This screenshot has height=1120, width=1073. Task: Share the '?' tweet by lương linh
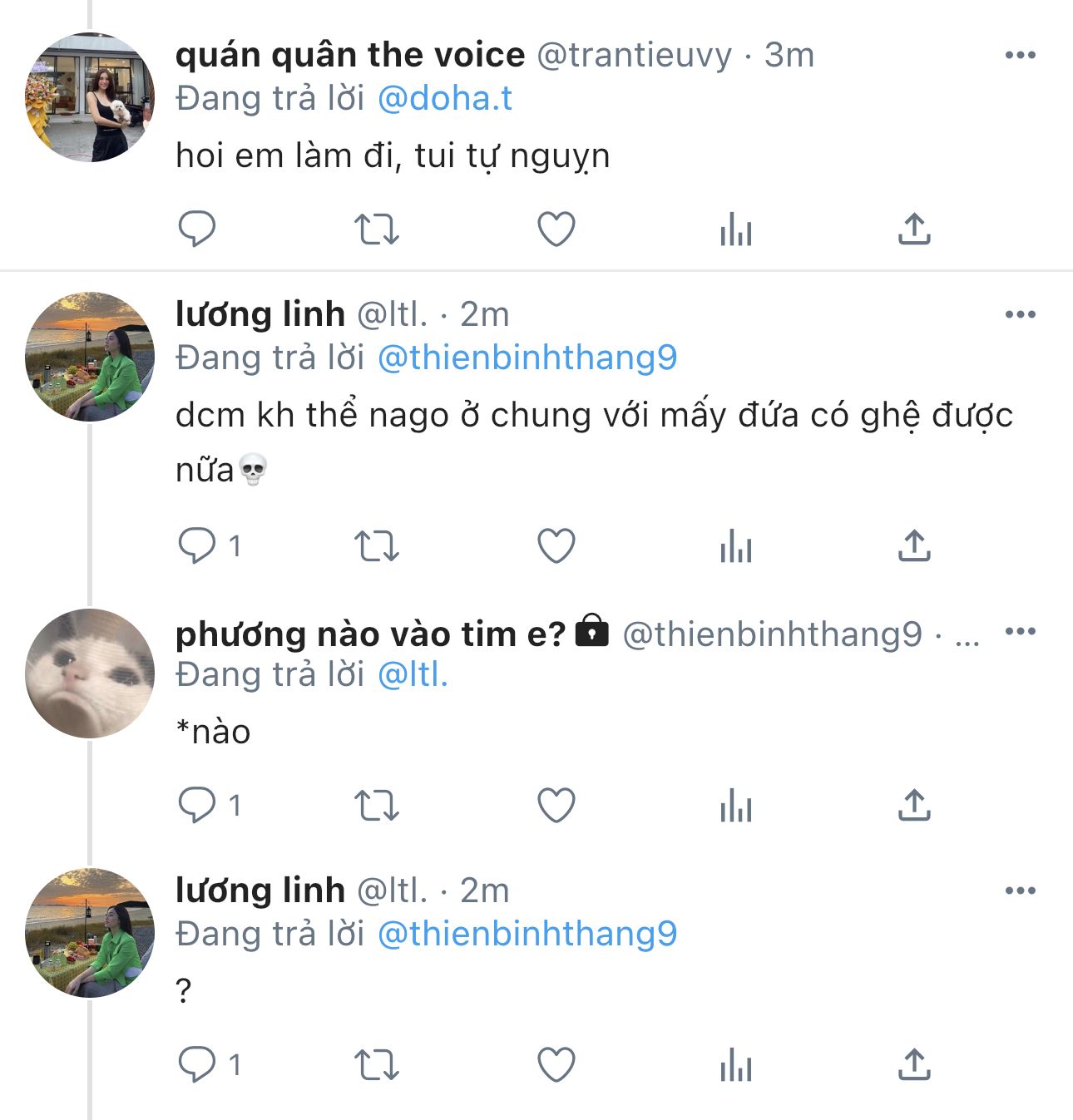914,1064
